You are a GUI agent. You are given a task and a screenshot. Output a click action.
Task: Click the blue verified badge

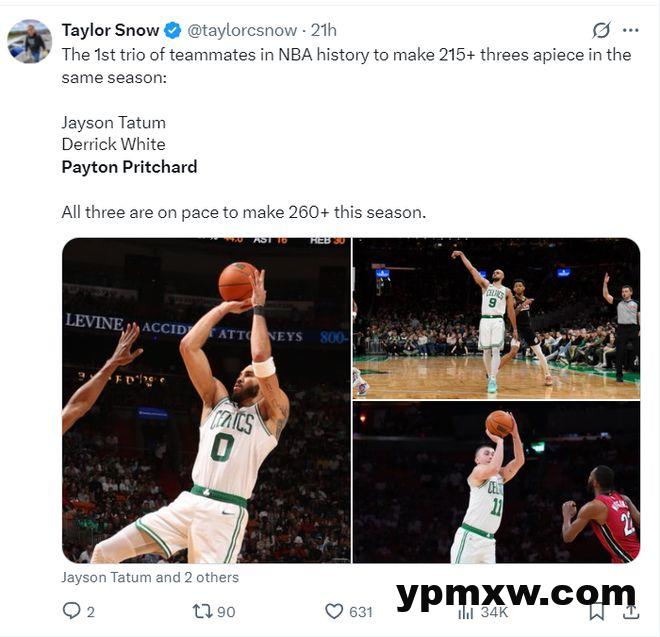click(173, 30)
